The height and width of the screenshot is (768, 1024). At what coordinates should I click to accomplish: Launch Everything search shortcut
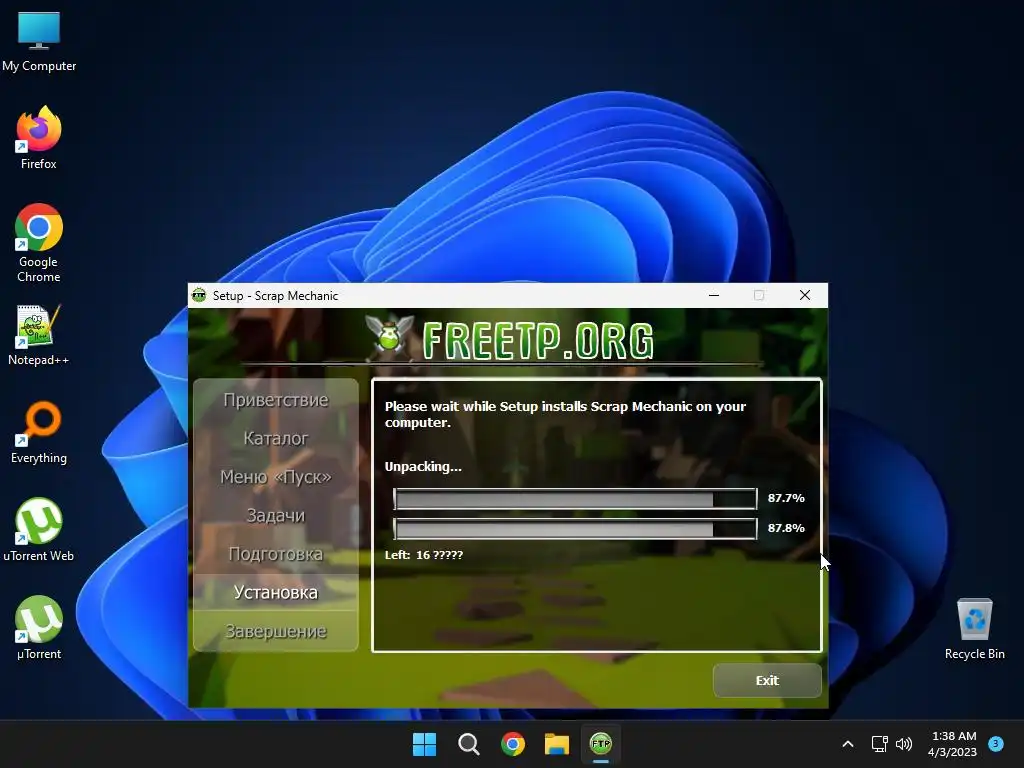click(39, 432)
